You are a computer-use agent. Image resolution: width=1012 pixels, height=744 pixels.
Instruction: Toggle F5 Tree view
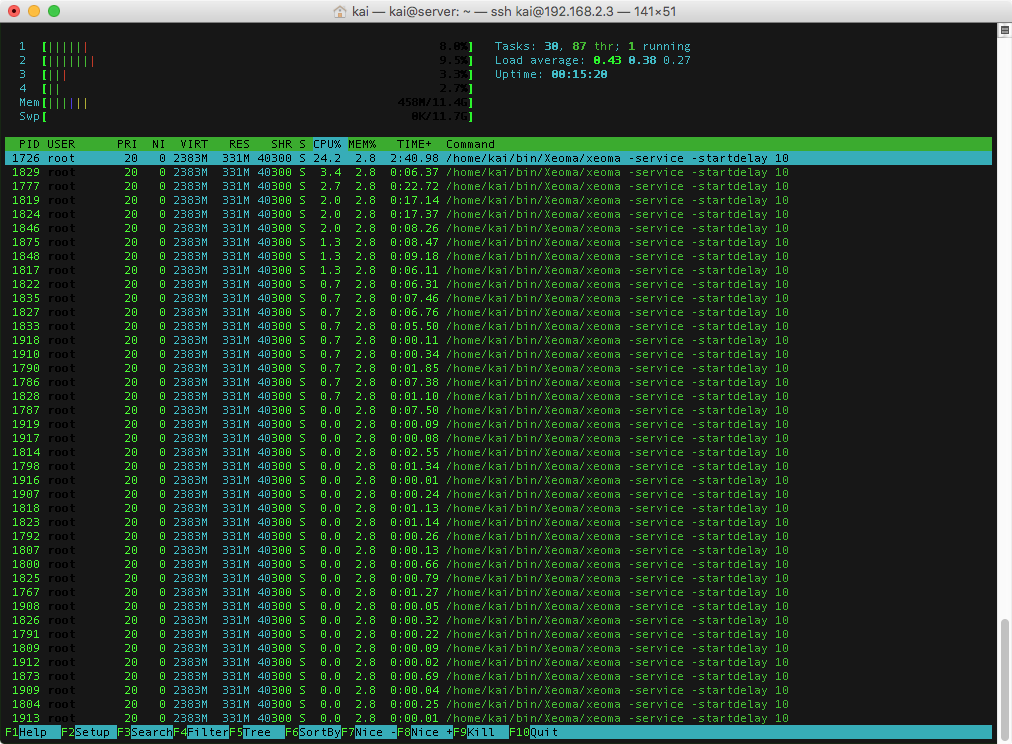[257, 732]
